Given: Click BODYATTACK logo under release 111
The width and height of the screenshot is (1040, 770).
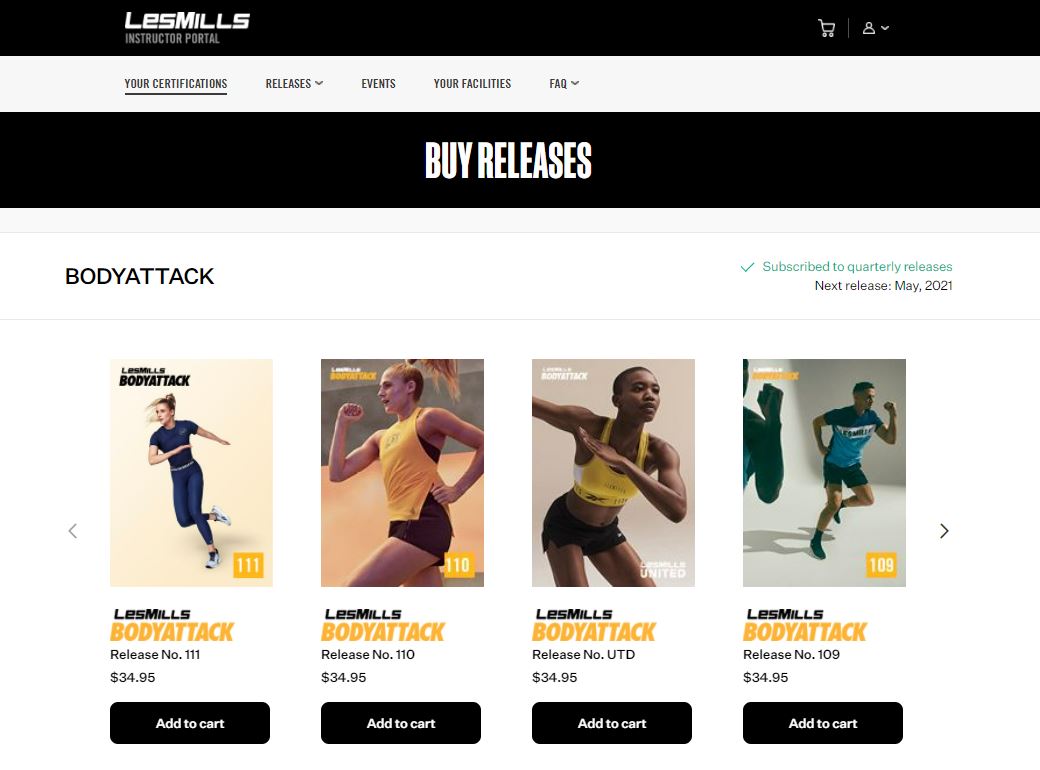Looking at the screenshot, I should 172,625.
